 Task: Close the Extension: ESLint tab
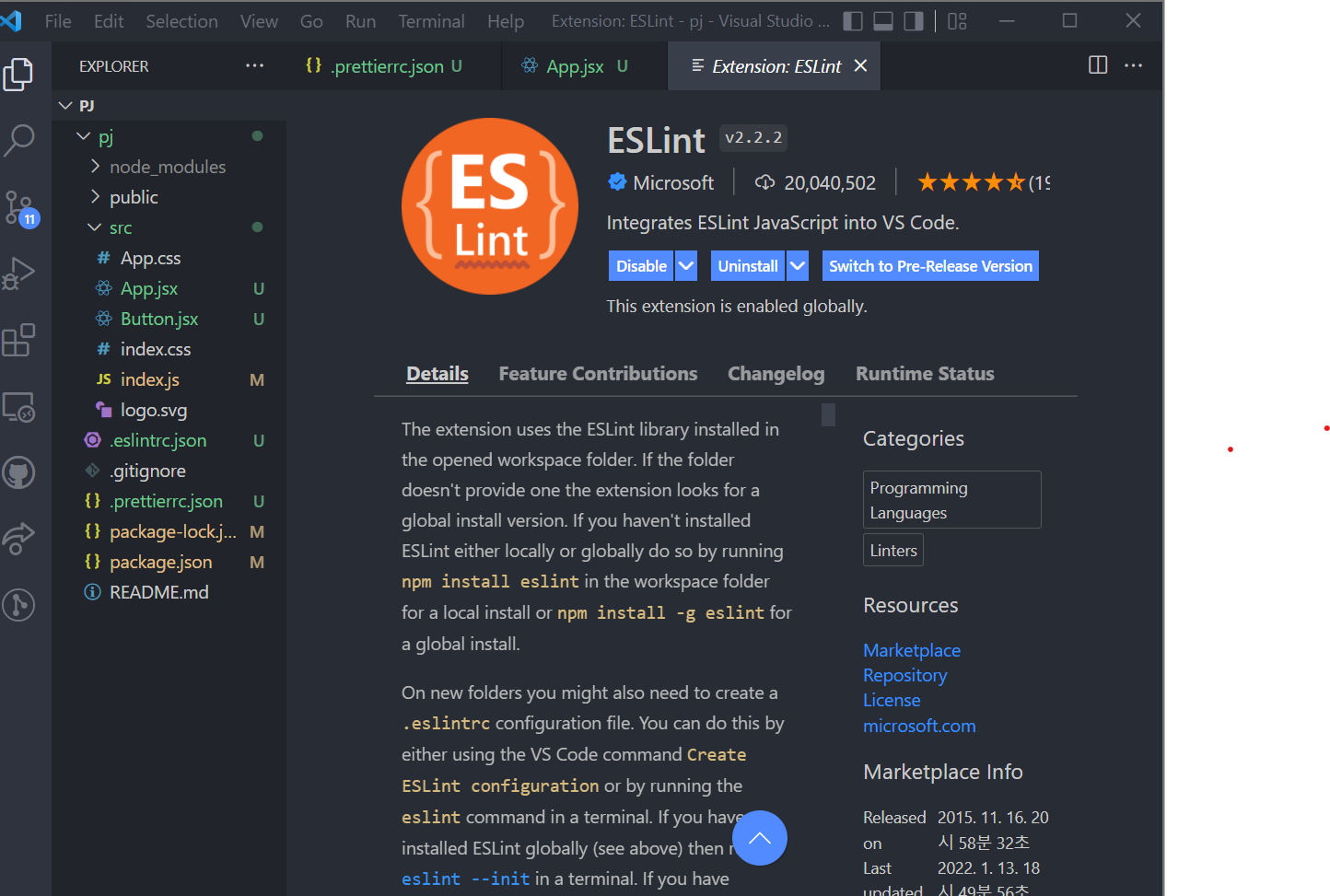tap(860, 65)
